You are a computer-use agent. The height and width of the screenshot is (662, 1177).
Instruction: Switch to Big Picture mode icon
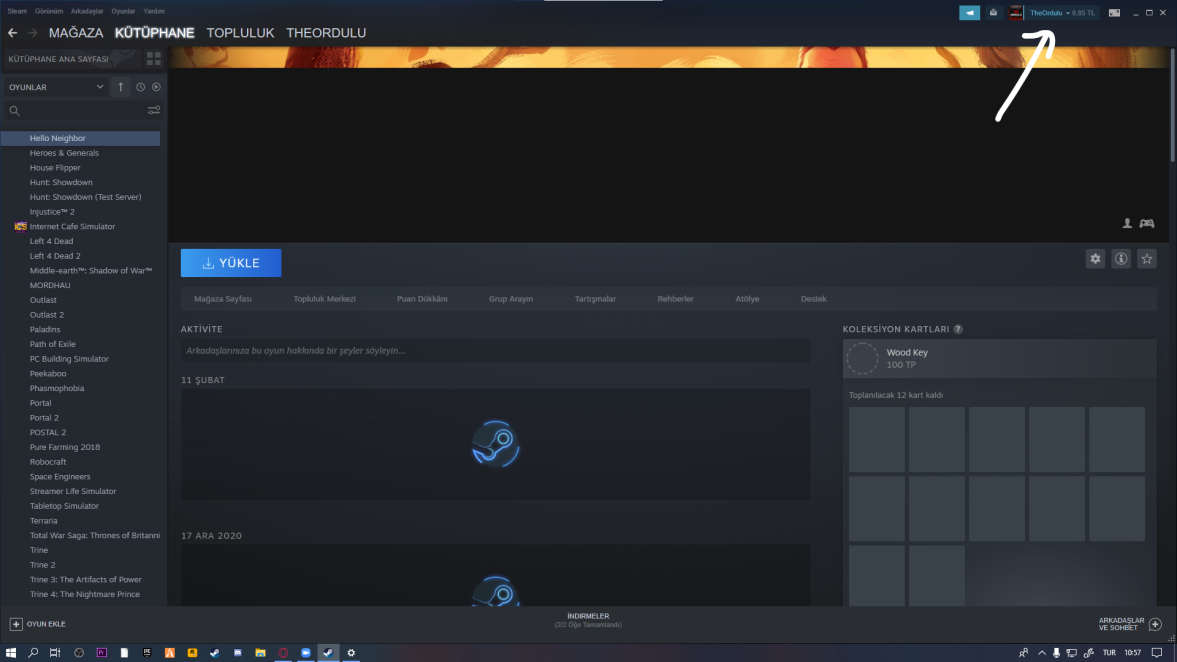(1115, 13)
